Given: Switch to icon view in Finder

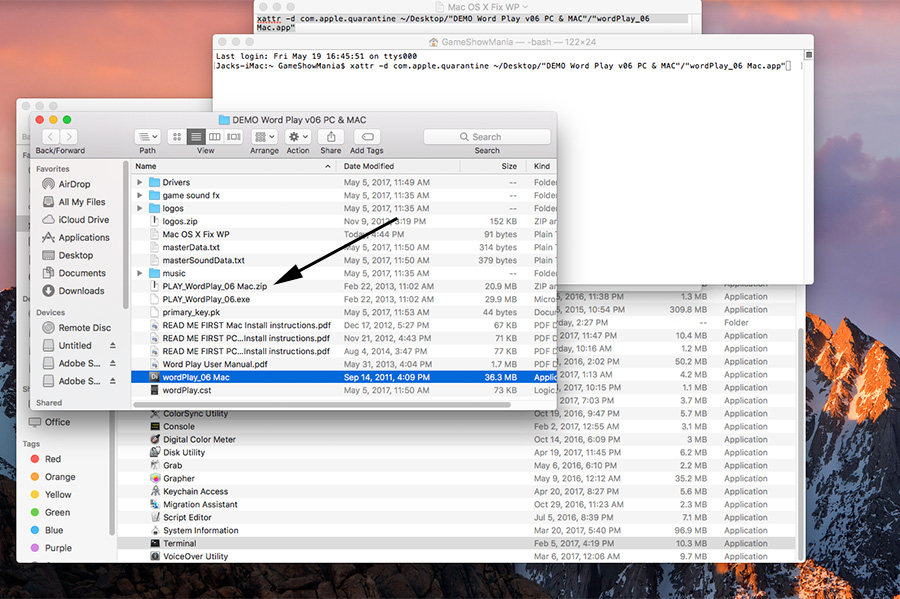Looking at the screenshot, I should click(x=177, y=137).
